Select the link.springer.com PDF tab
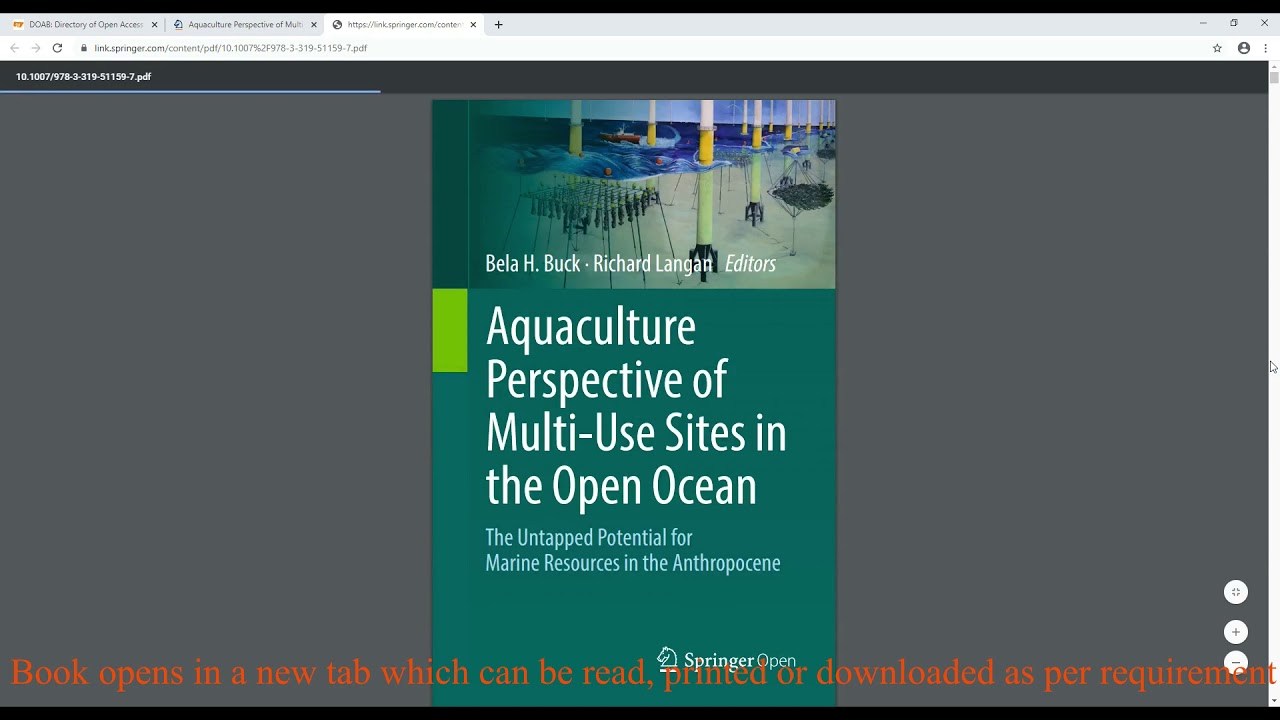Image resolution: width=1280 pixels, height=720 pixels. pyautogui.click(x=404, y=24)
